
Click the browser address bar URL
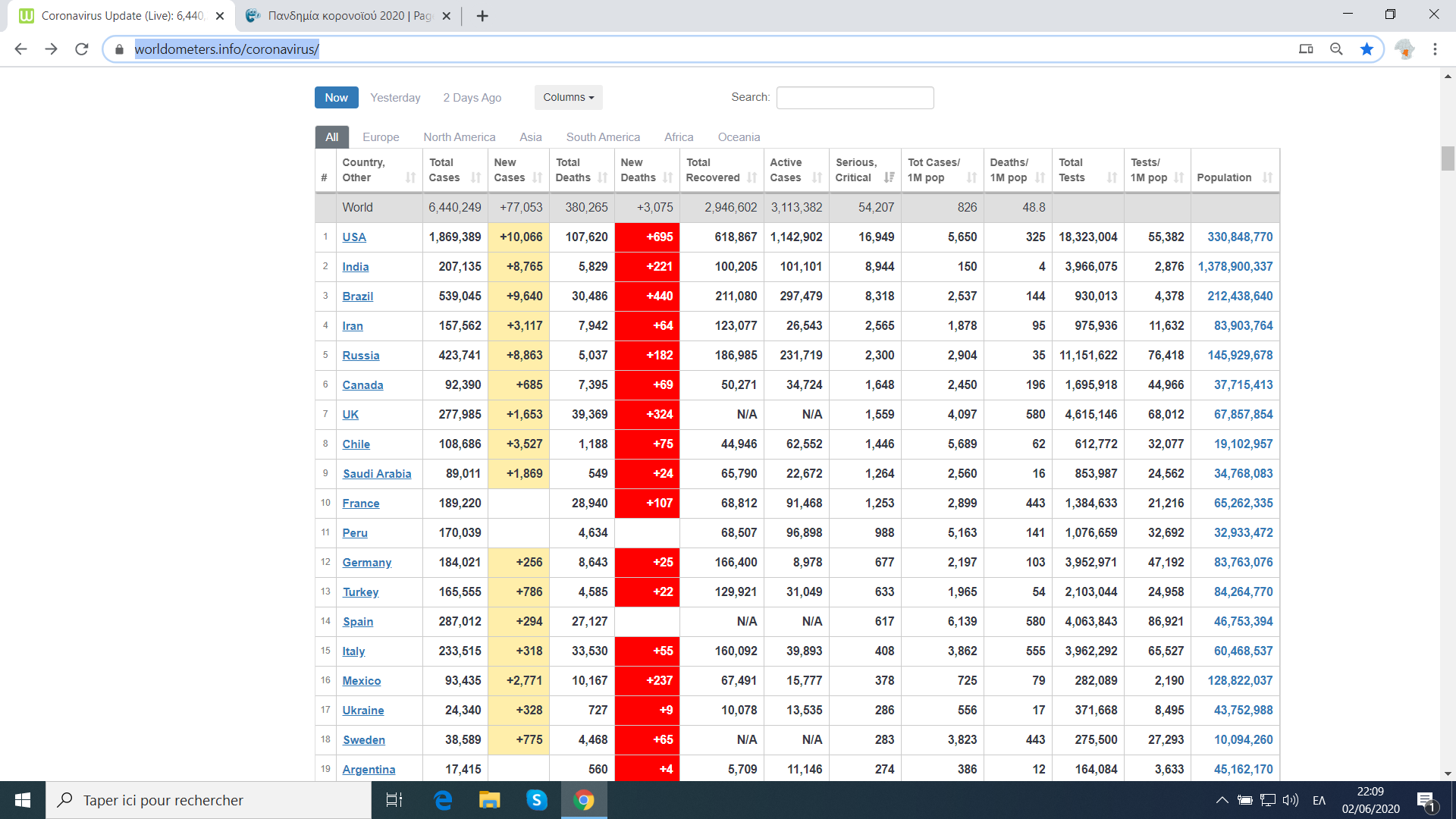click(x=227, y=49)
